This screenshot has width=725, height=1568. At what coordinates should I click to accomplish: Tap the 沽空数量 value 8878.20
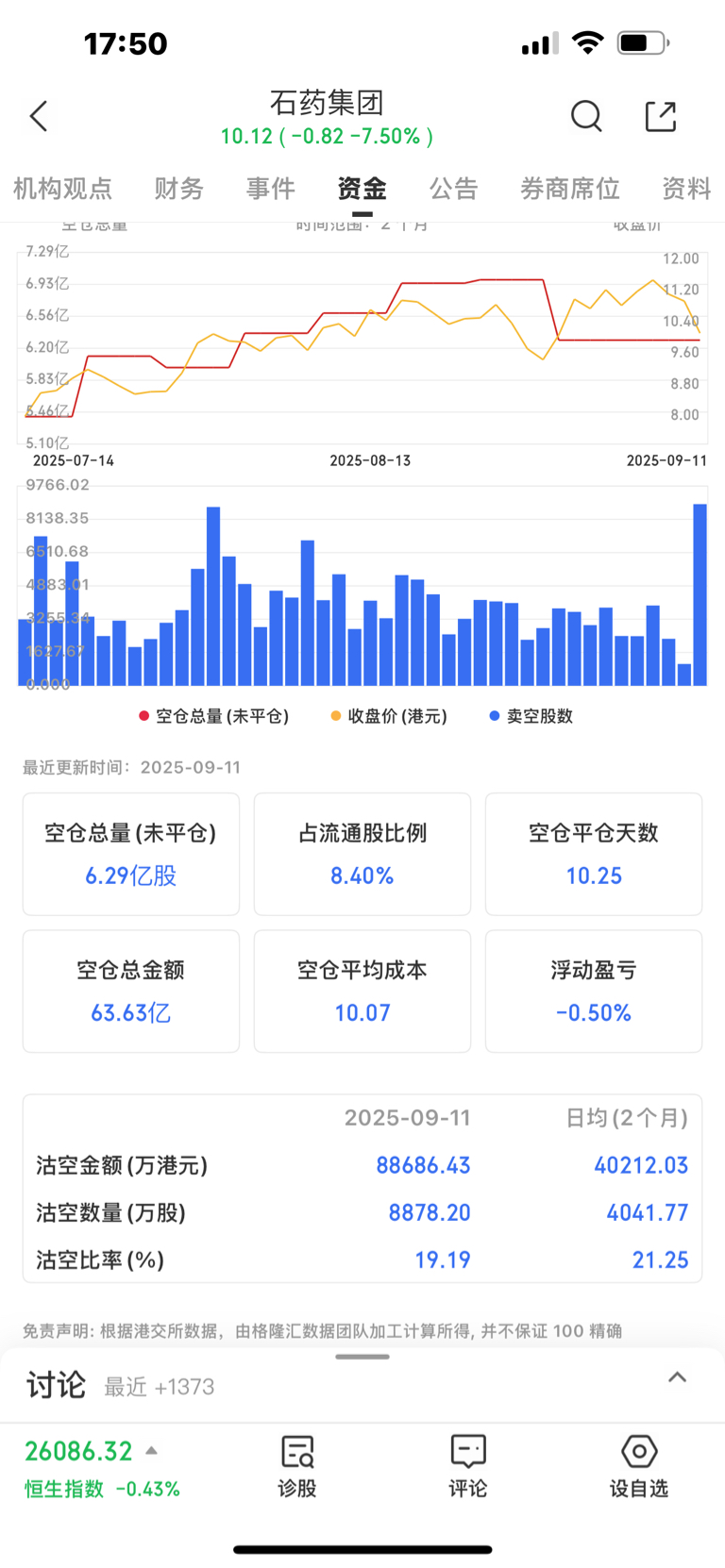[x=430, y=1212]
